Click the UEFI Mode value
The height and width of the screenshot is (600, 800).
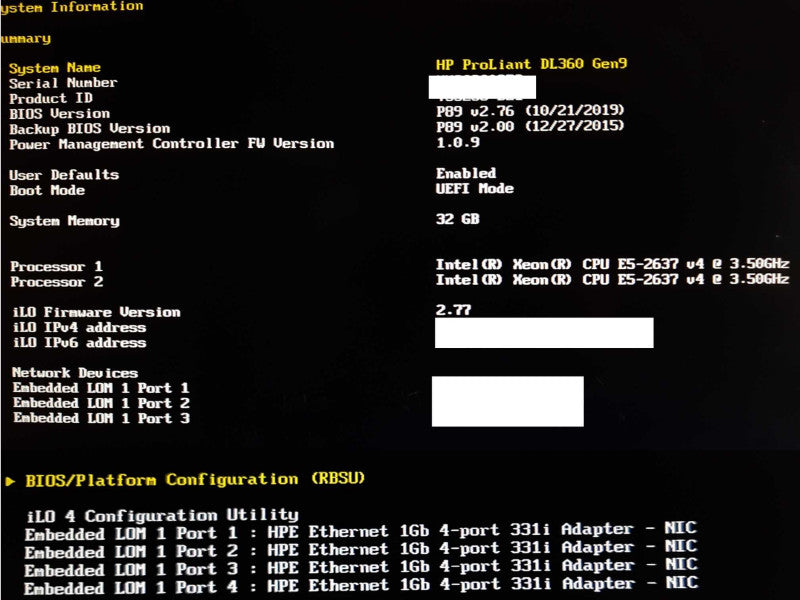pyautogui.click(x=474, y=189)
